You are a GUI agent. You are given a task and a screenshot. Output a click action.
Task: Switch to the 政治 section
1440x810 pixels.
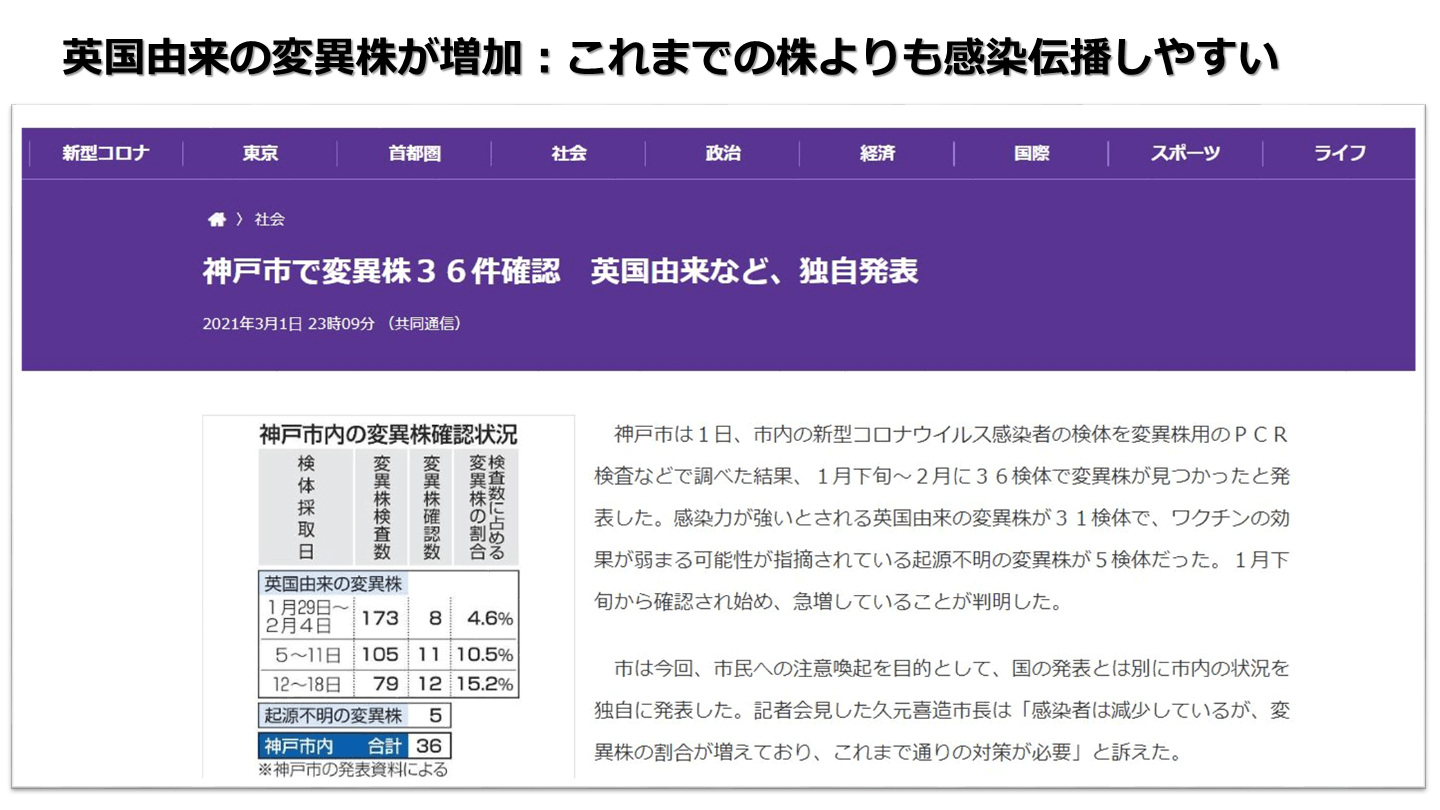pos(722,153)
